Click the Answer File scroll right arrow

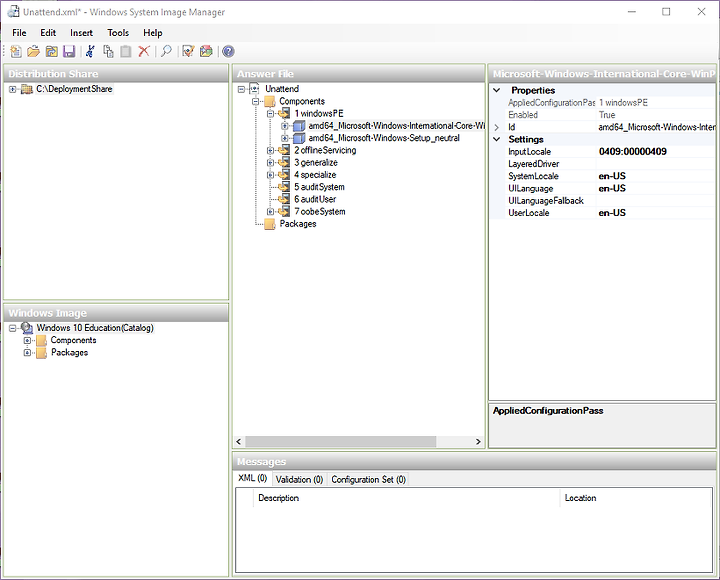[478, 441]
